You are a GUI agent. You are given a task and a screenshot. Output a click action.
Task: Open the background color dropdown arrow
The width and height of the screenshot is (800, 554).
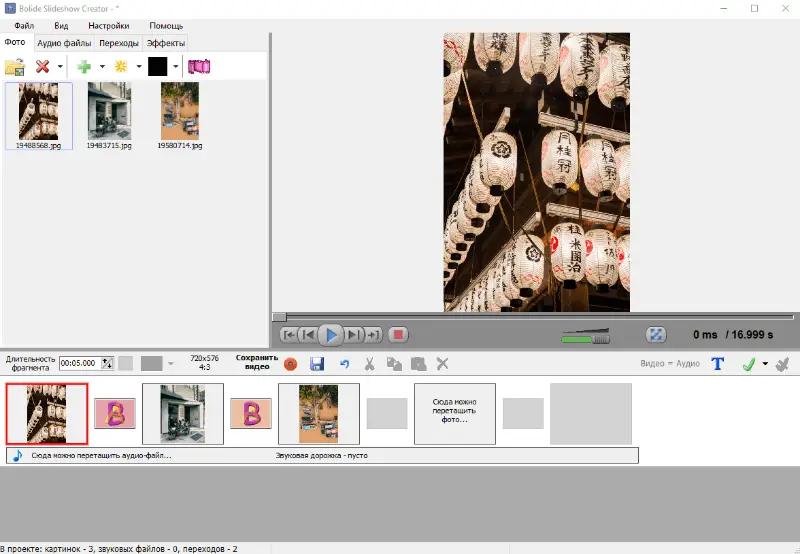click(176, 66)
